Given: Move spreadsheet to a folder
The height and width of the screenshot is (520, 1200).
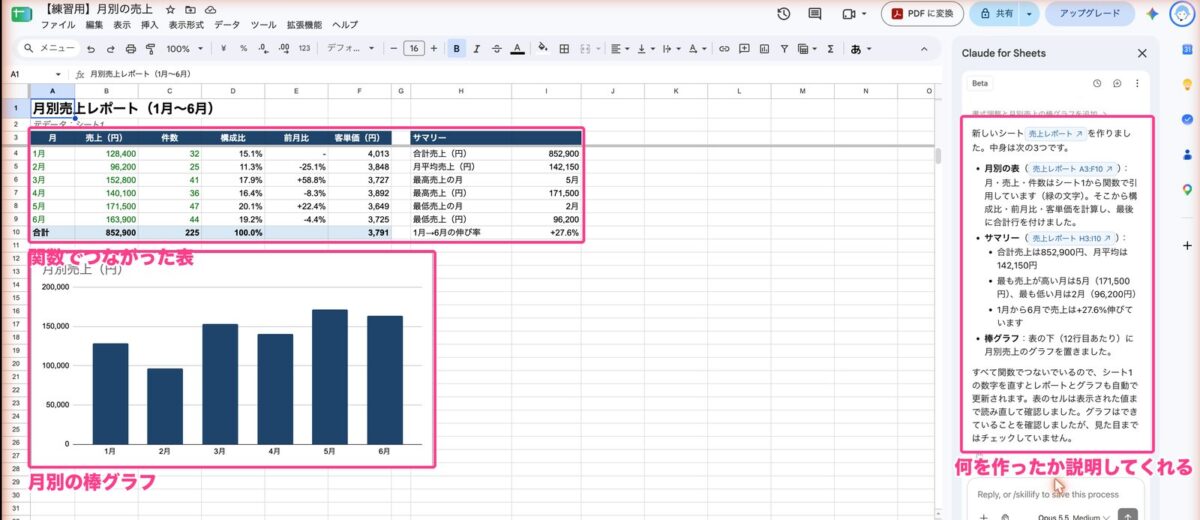Looking at the screenshot, I should [190, 9].
